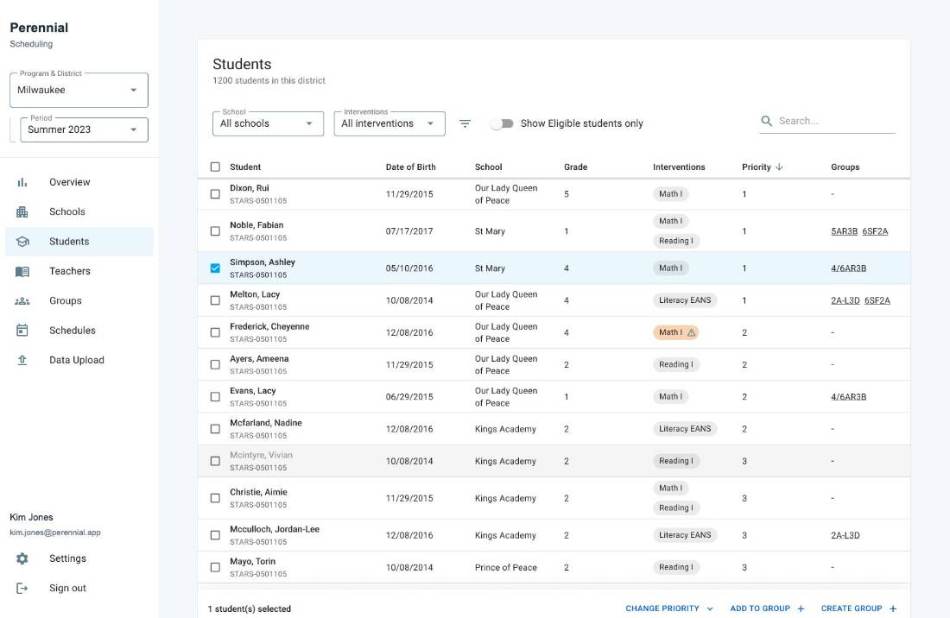
Task: Click the Reading I chip for Ayers, Ameena
Action: pyautogui.click(x=676, y=365)
